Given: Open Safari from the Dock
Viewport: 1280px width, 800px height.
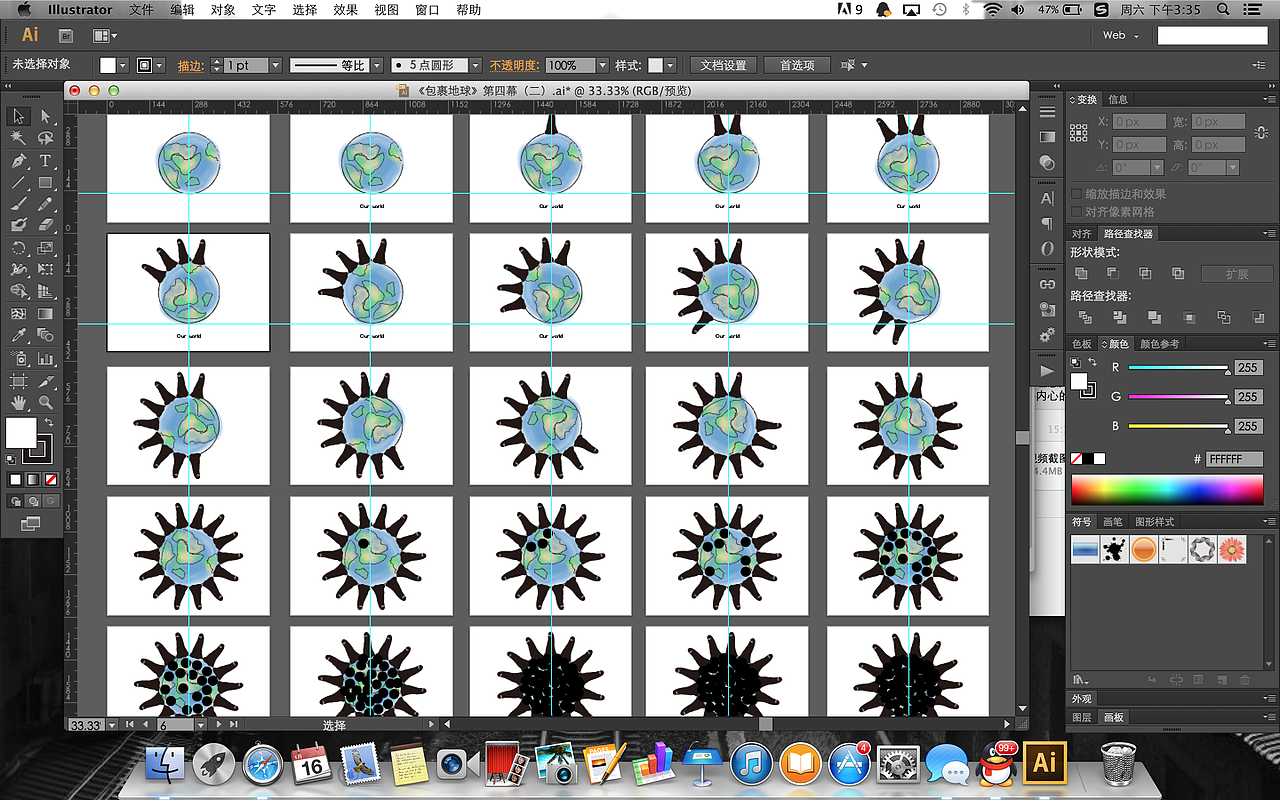Looking at the screenshot, I should pyautogui.click(x=262, y=765).
